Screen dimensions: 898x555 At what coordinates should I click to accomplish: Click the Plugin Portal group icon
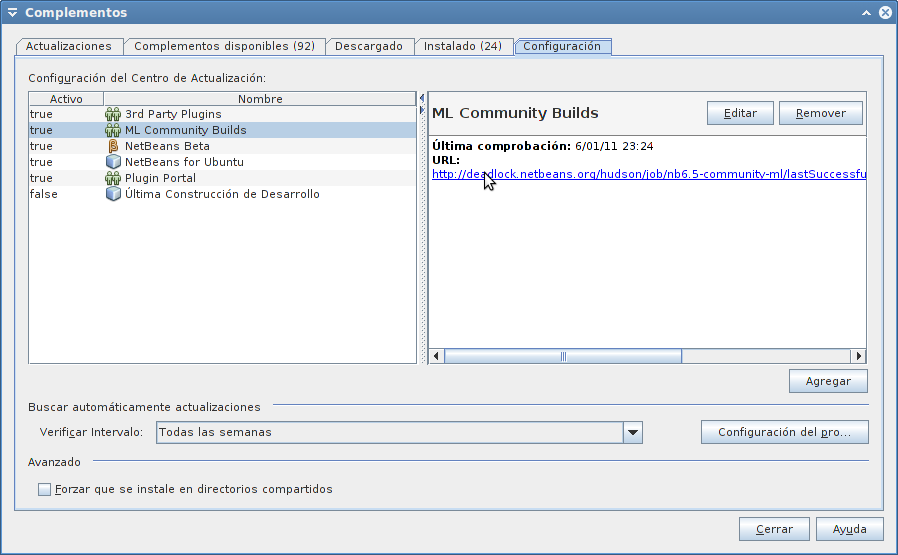tap(113, 178)
